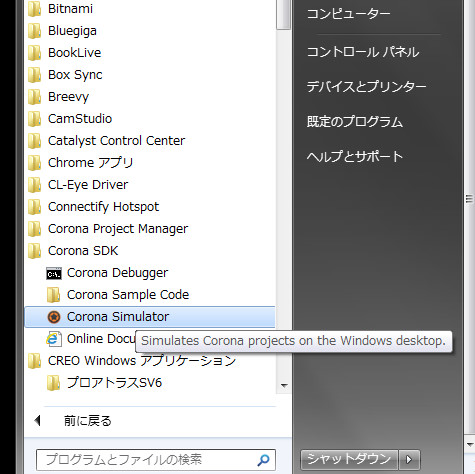
Task: Click the Bitnami folder icon
Action: 34,9
